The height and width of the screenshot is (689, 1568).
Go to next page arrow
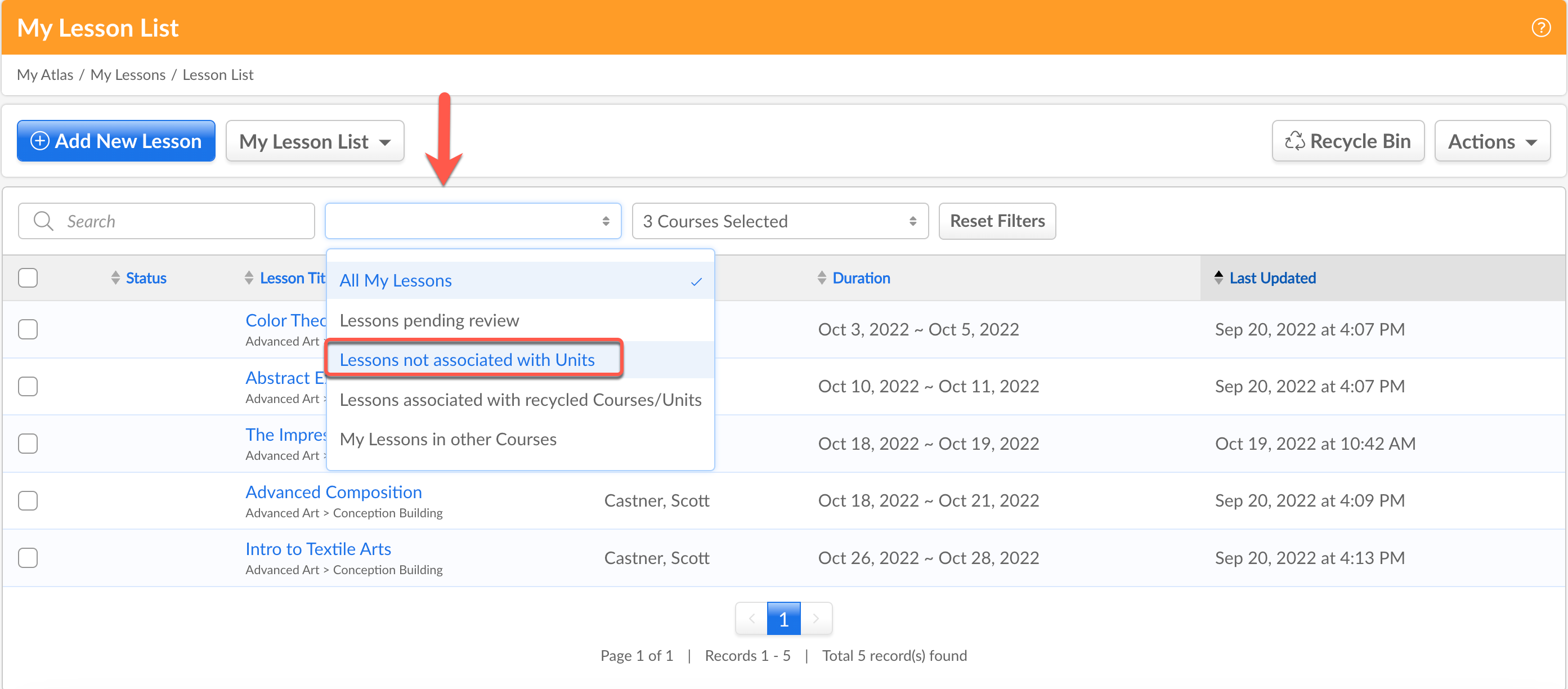pyautogui.click(x=816, y=619)
